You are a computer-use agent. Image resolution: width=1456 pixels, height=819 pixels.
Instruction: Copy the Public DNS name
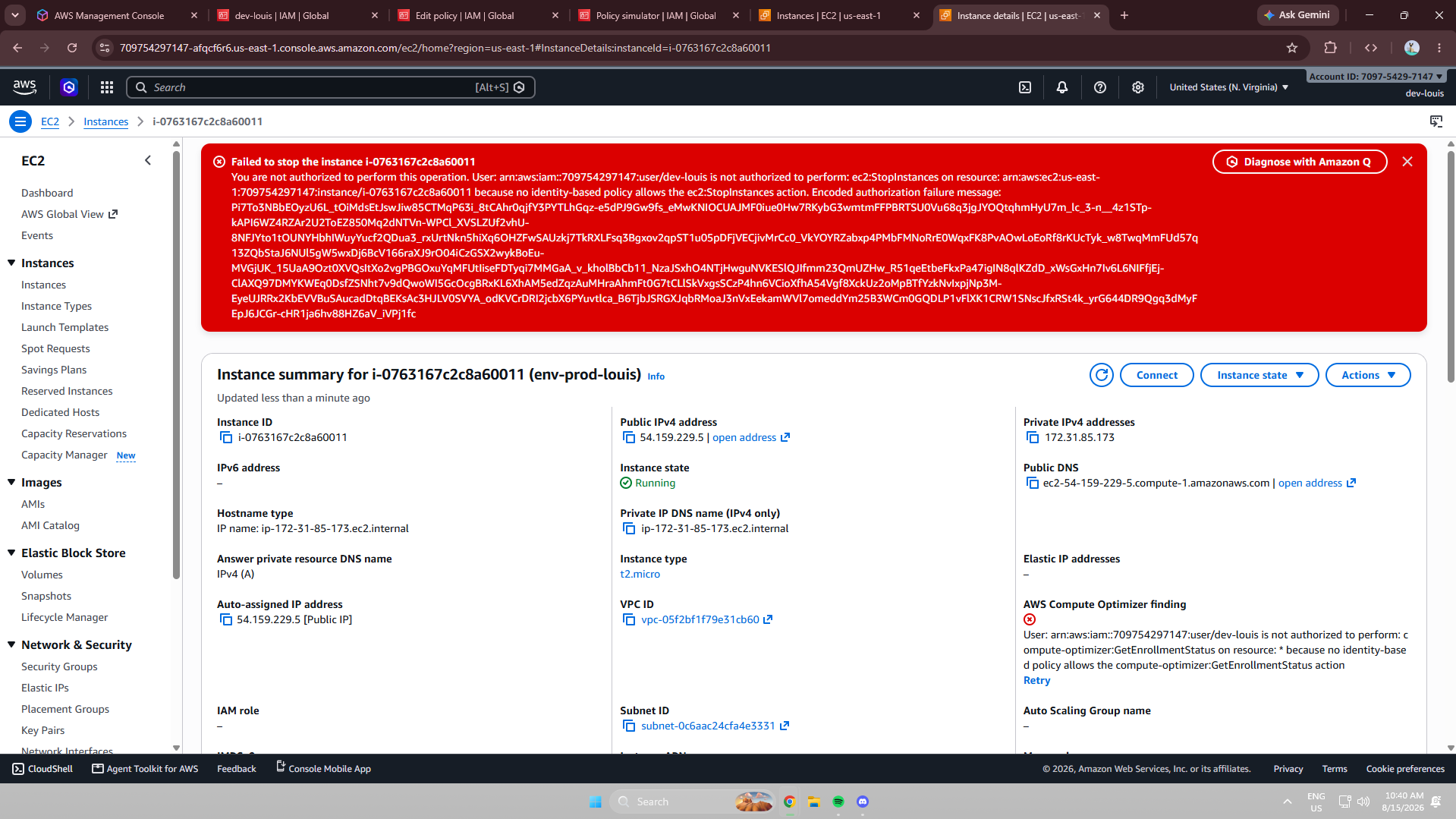coord(1033,483)
